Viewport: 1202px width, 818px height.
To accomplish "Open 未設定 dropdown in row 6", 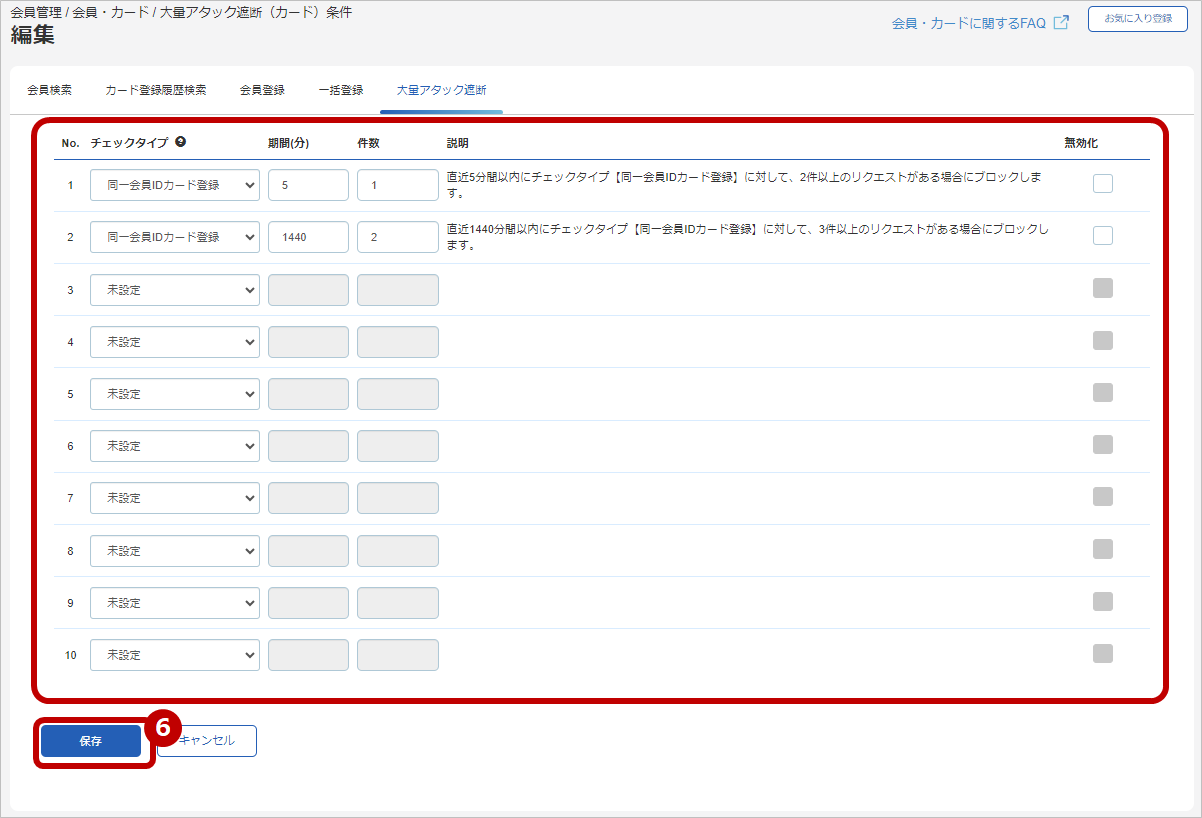I will click(175, 446).
